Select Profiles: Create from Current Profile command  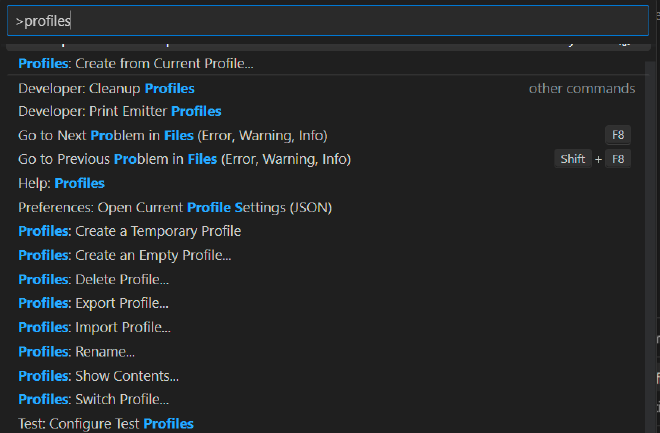pyautogui.click(x=136, y=63)
